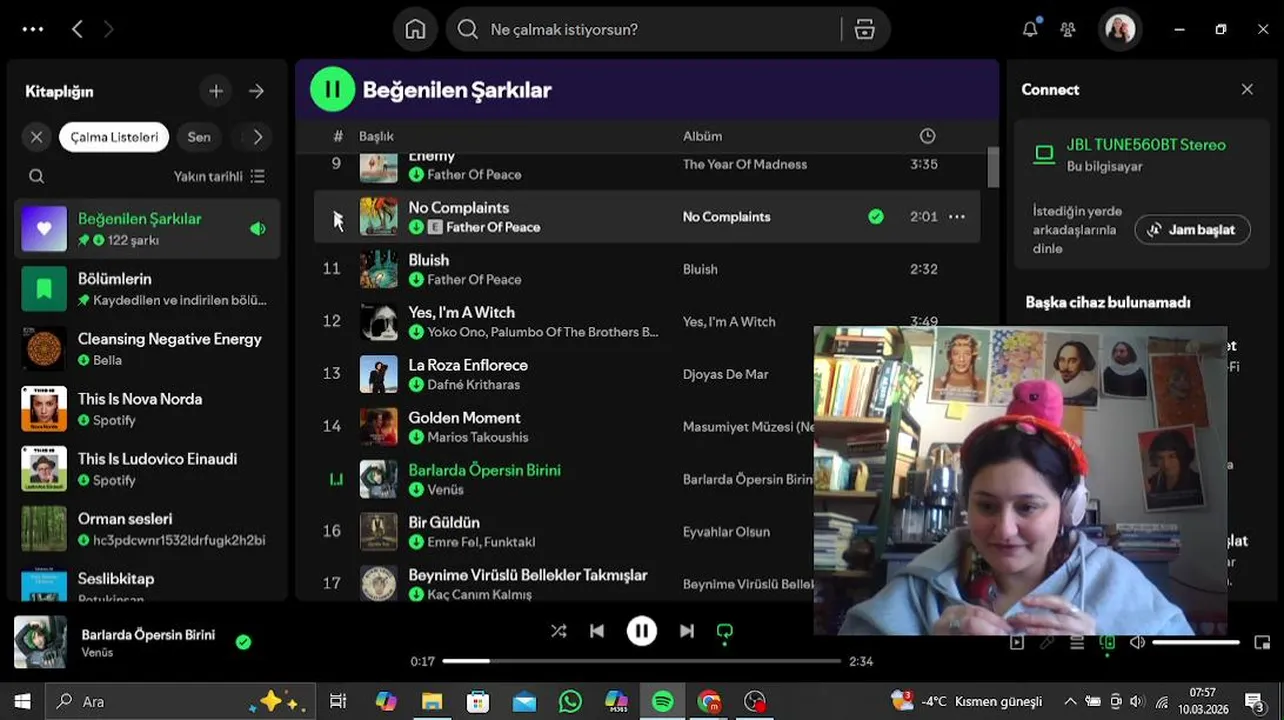This screenshot has width=1284, height=720.
Task: Toggle shuffle in the player bar
Action: (x=559, y=631)
